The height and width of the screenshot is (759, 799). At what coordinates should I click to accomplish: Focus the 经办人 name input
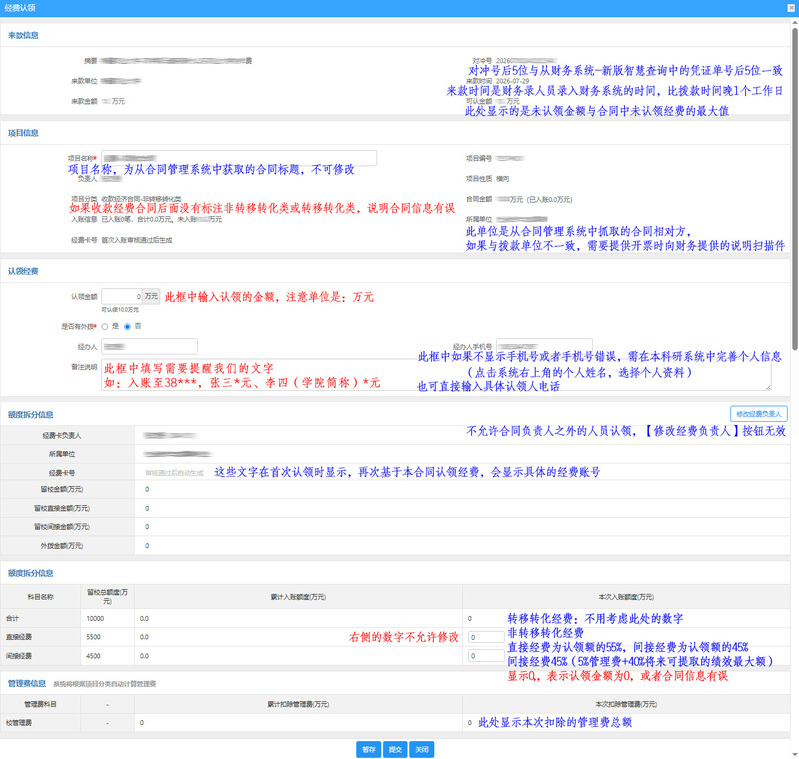[x=149, y=346]
